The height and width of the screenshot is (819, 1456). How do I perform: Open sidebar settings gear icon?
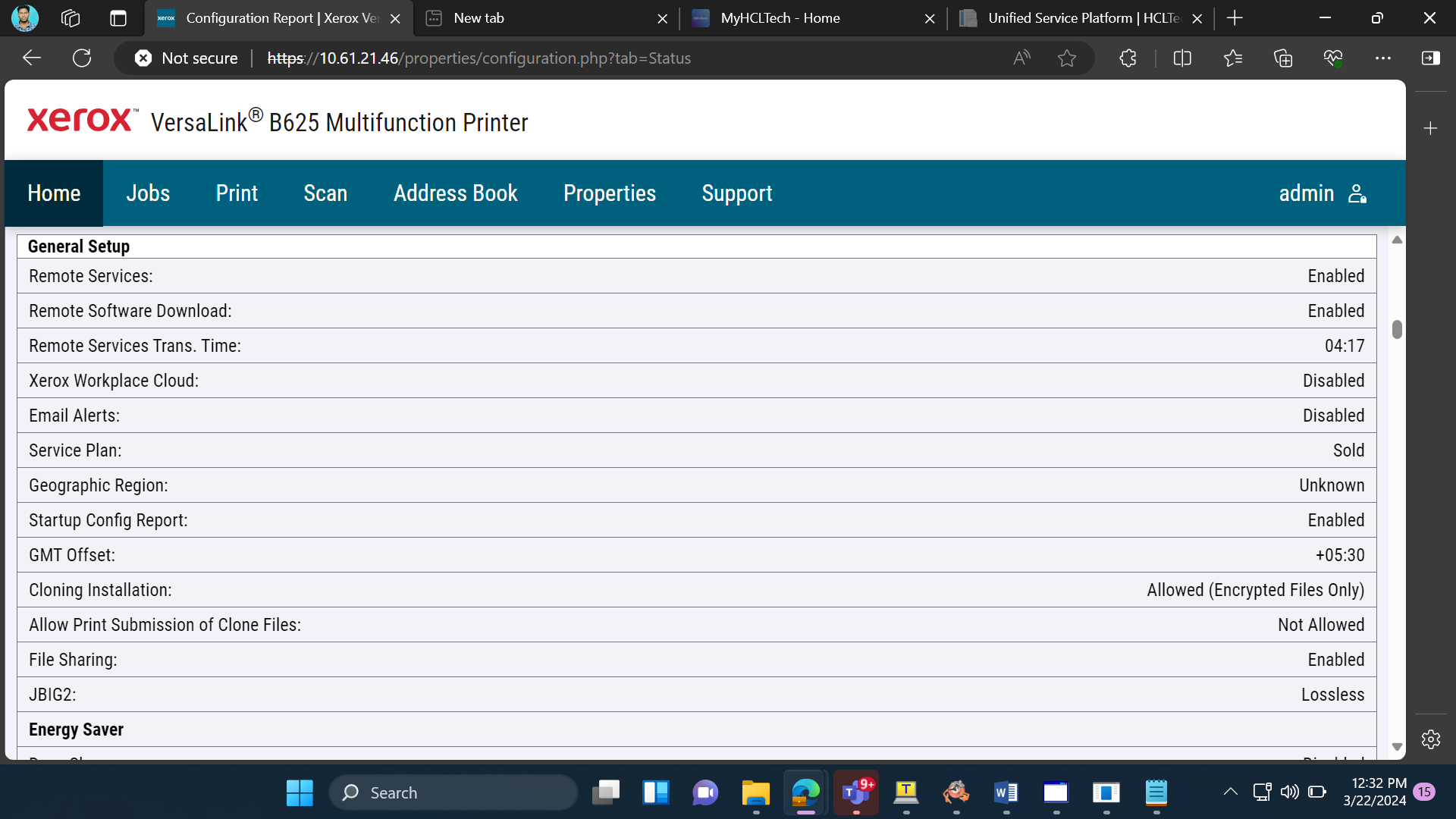coord(1431,739)
